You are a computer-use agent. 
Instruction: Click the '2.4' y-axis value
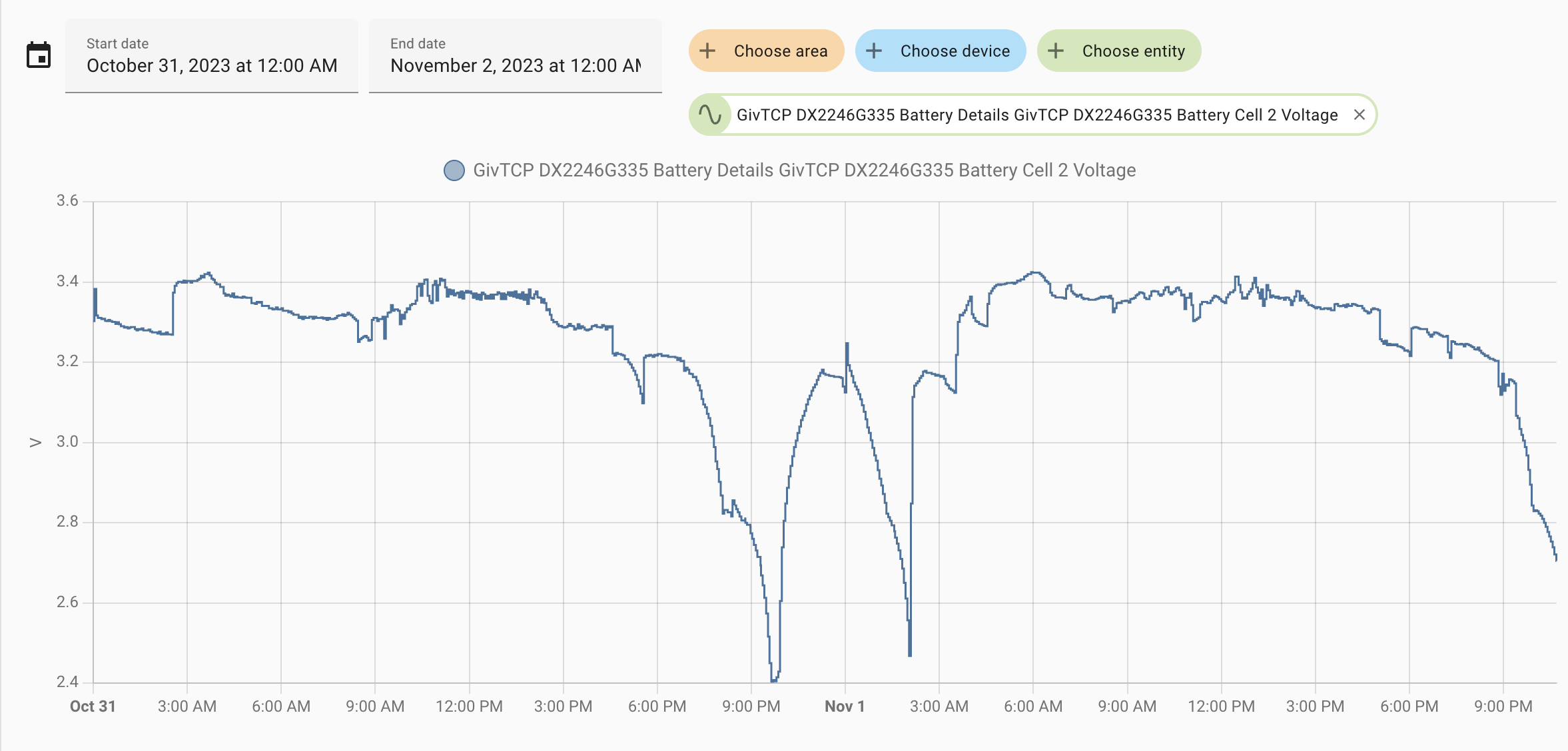click(67, 682)
